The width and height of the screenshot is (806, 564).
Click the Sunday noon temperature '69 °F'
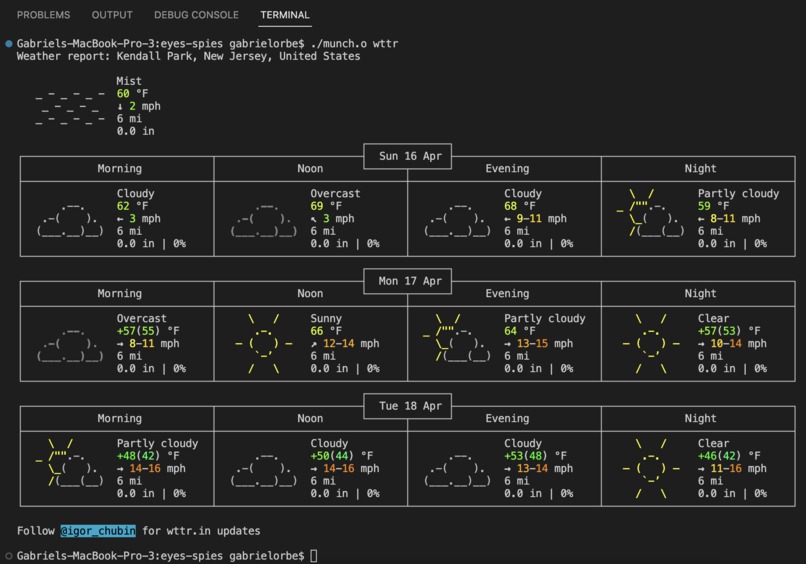[326, 206]
